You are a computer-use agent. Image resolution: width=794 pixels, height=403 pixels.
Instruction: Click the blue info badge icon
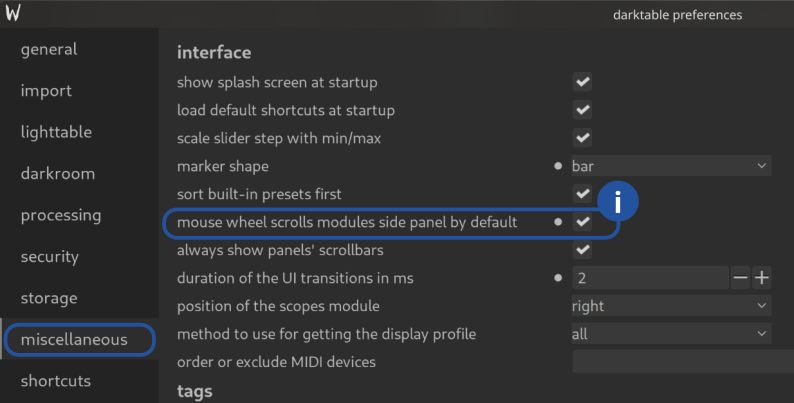tap(618, 203)
